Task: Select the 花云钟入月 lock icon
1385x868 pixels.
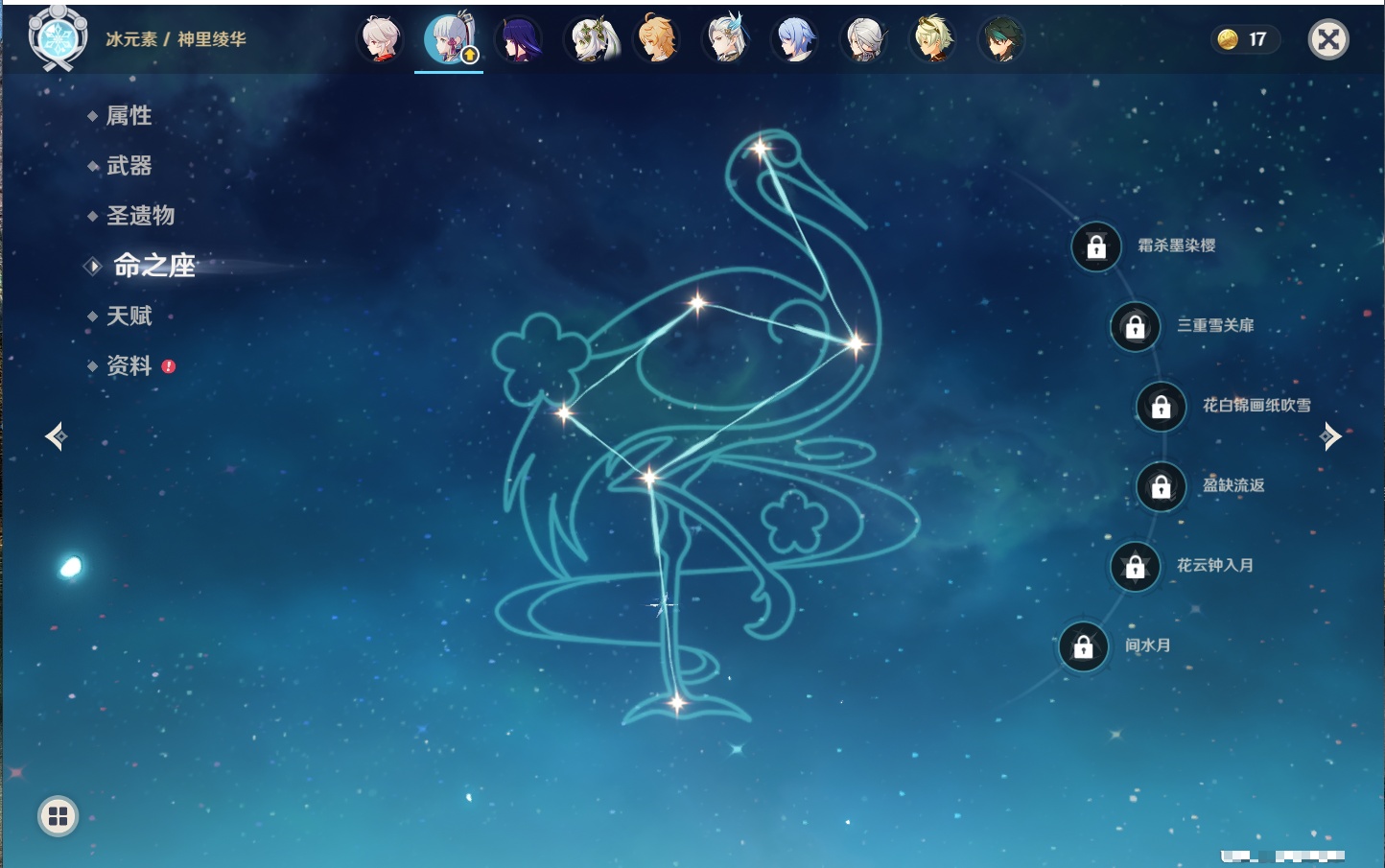Action: pos(1135,566)
